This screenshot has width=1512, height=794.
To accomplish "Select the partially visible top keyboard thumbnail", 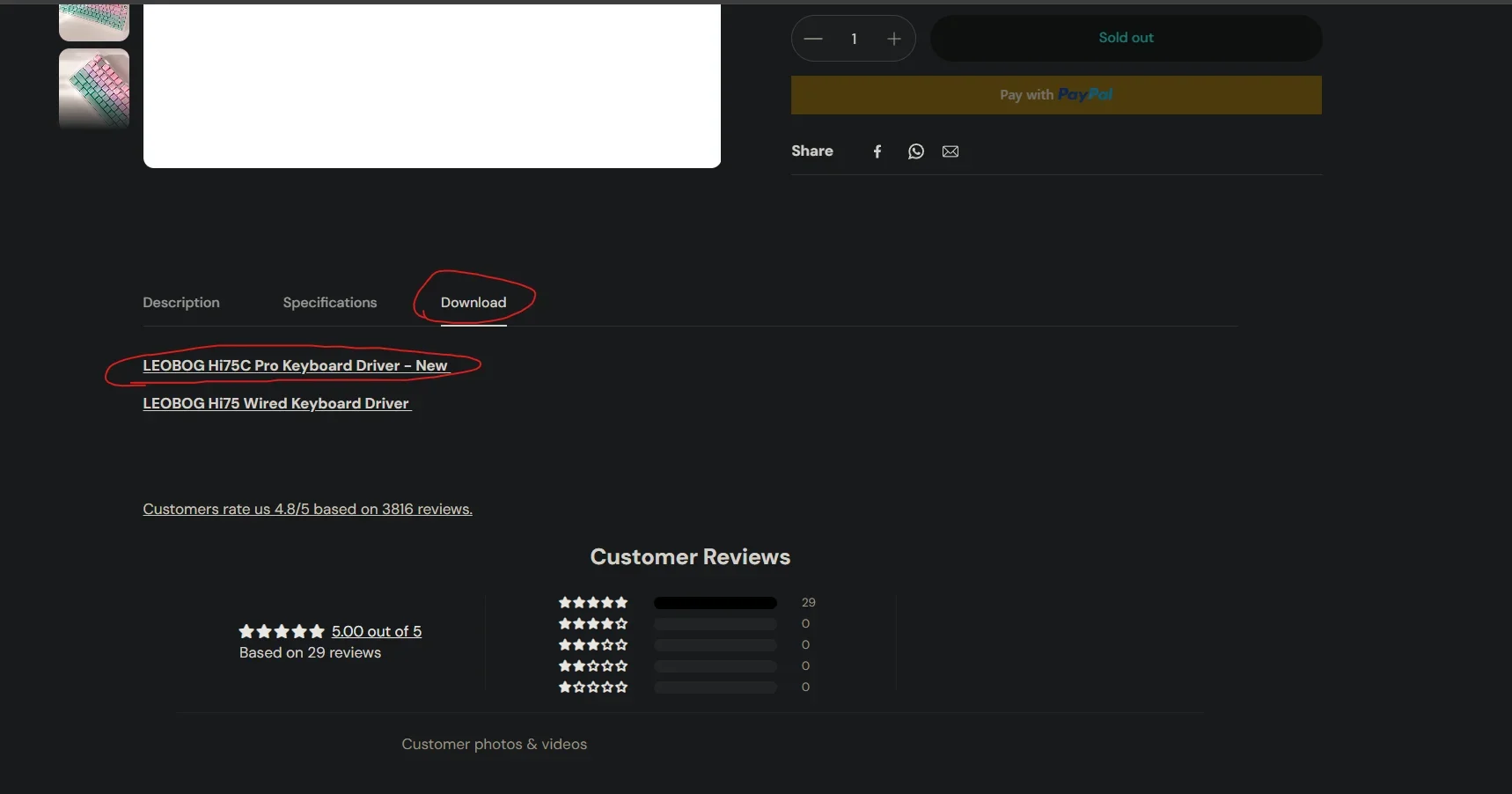I will tap(94, 22).
